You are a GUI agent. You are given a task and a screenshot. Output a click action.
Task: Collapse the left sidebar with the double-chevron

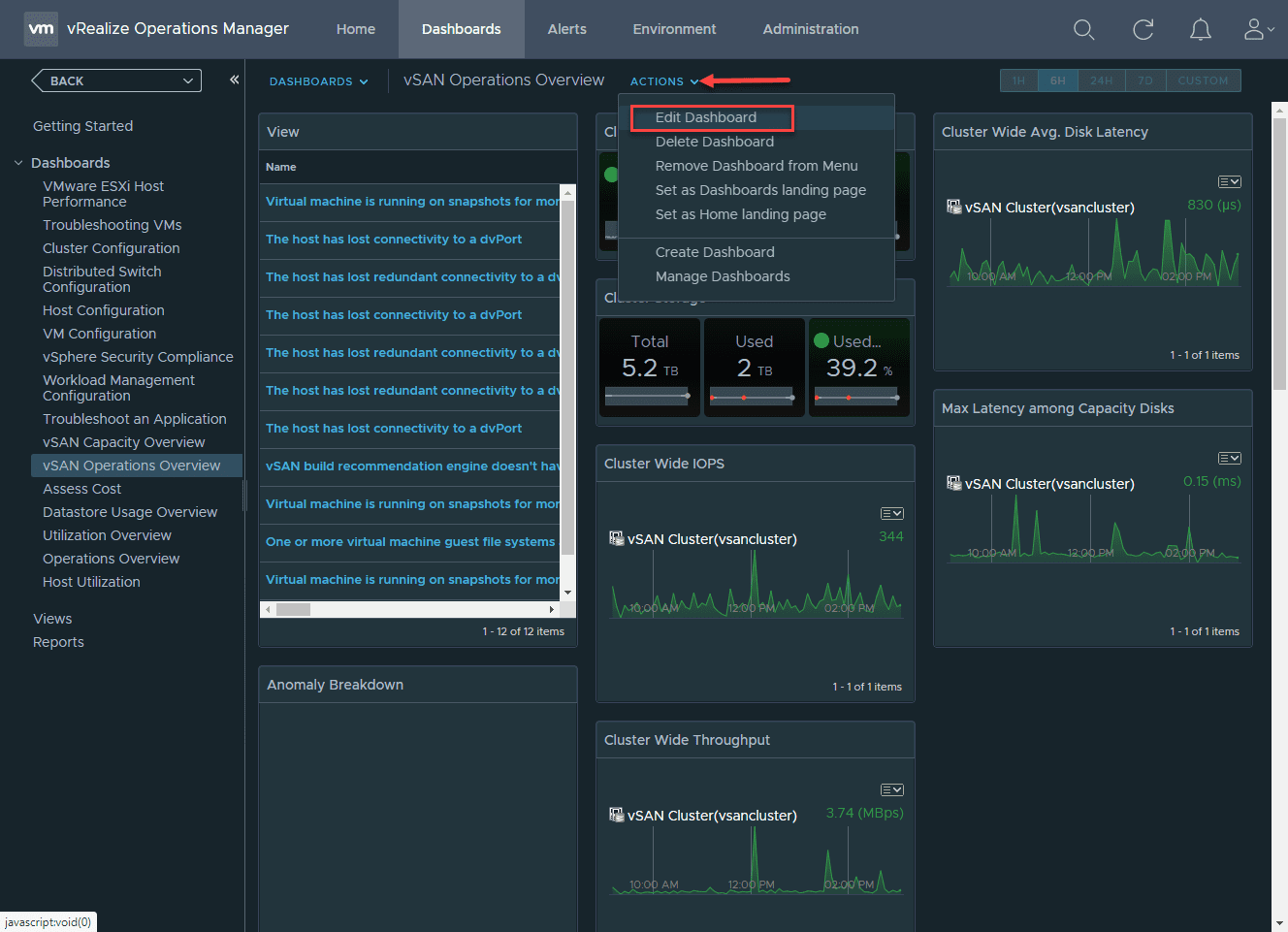[x=234, y=80]
